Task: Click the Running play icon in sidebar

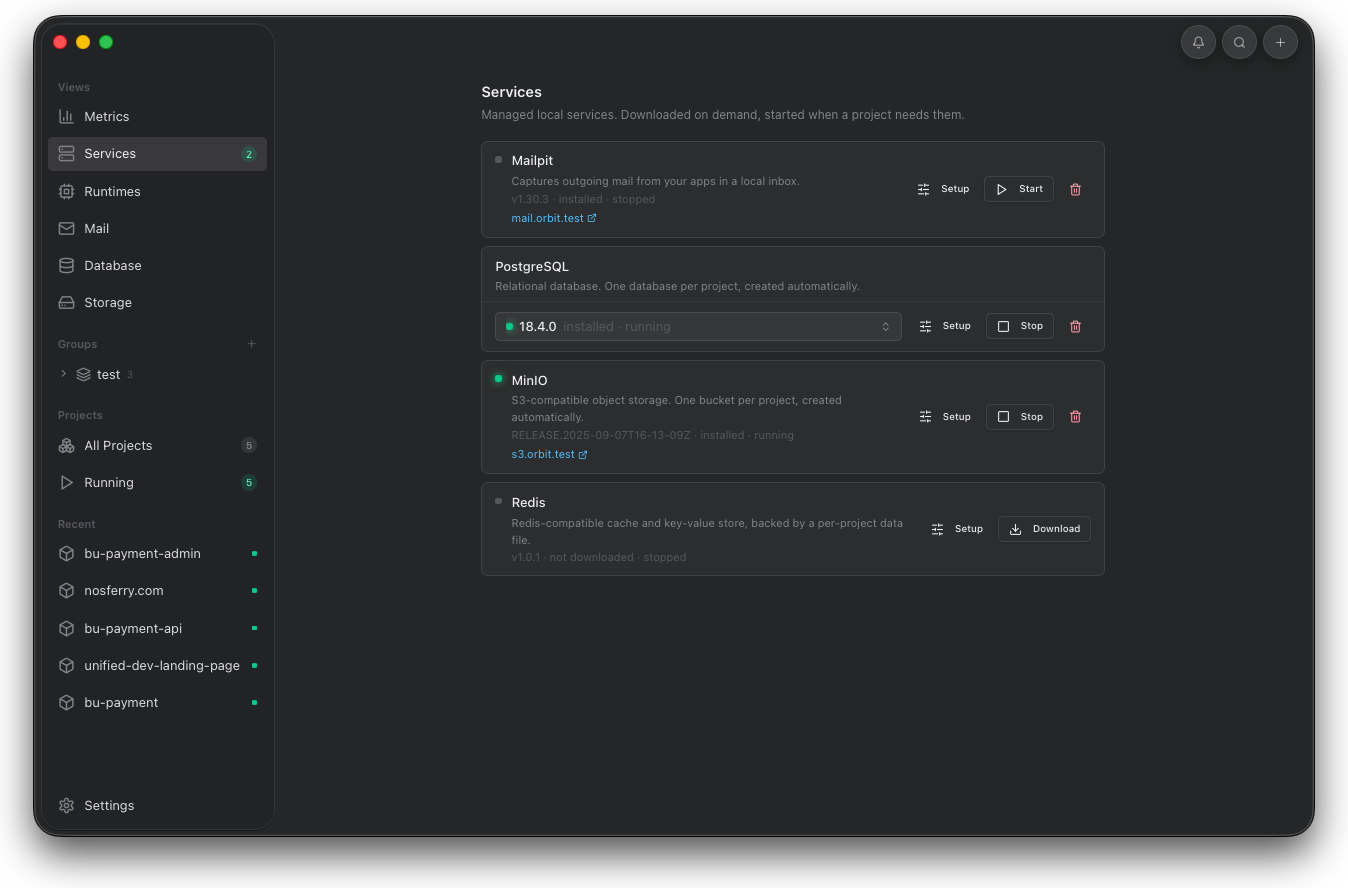Action: [x=67, y=482]
